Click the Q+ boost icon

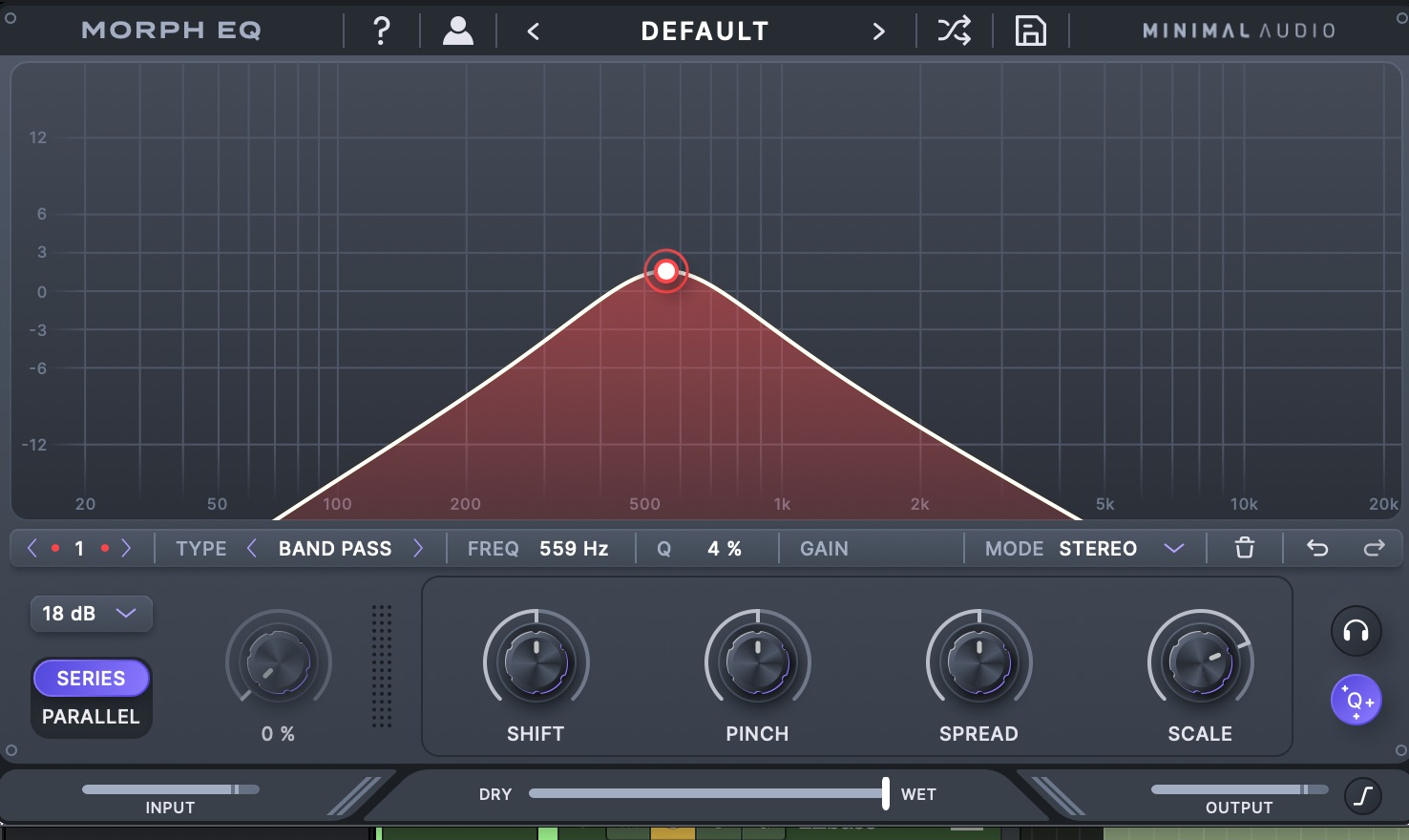coord(1356,700)
